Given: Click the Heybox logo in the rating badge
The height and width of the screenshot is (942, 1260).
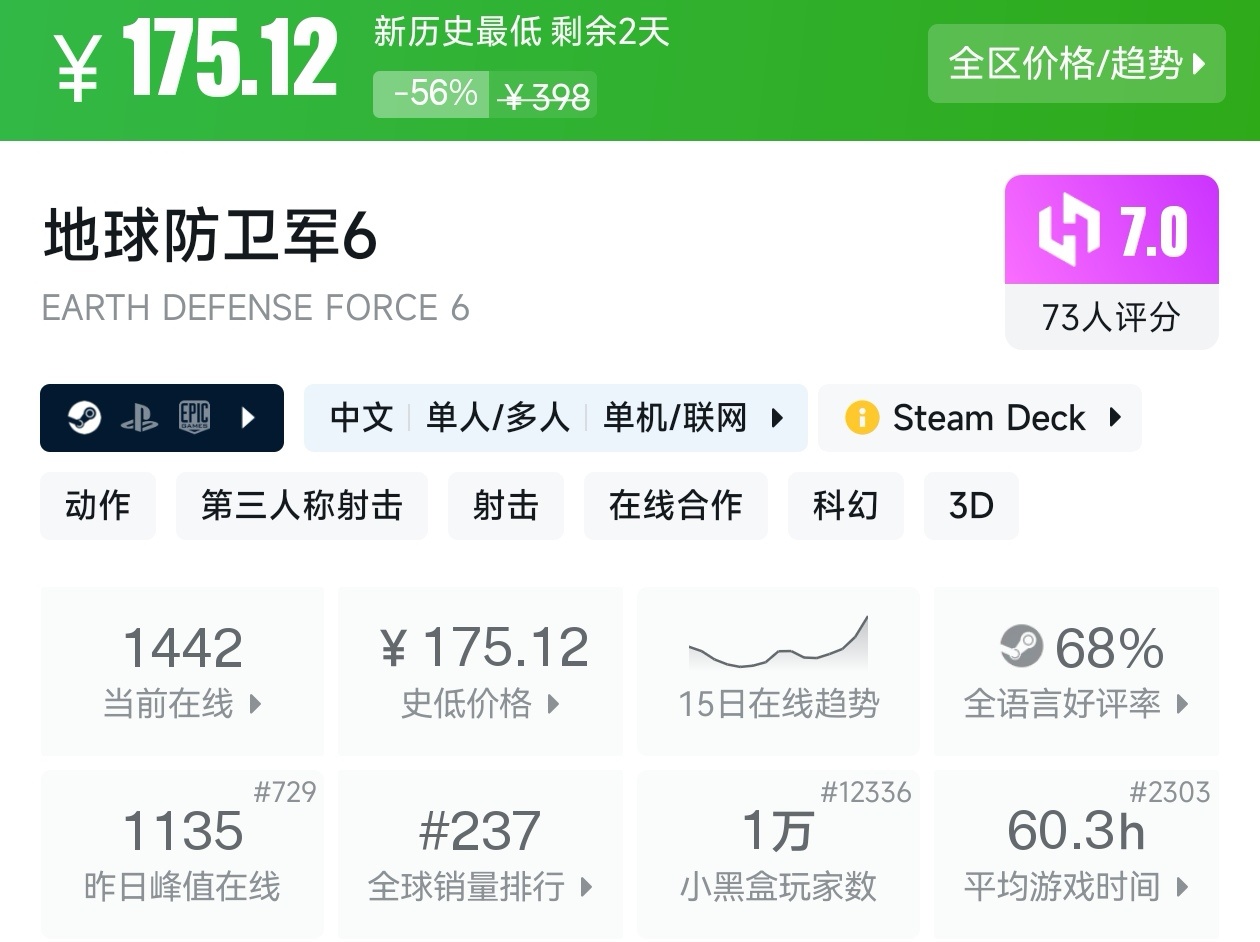Looking at the screenshot, I should [x=1069, y=231].
